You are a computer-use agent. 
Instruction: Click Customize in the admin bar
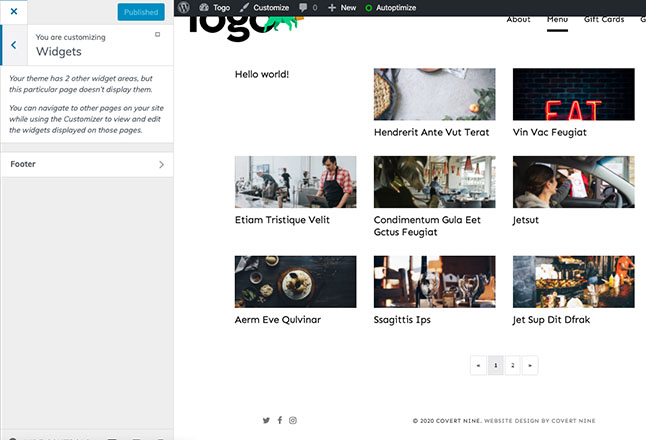click(x=264, y=7)
